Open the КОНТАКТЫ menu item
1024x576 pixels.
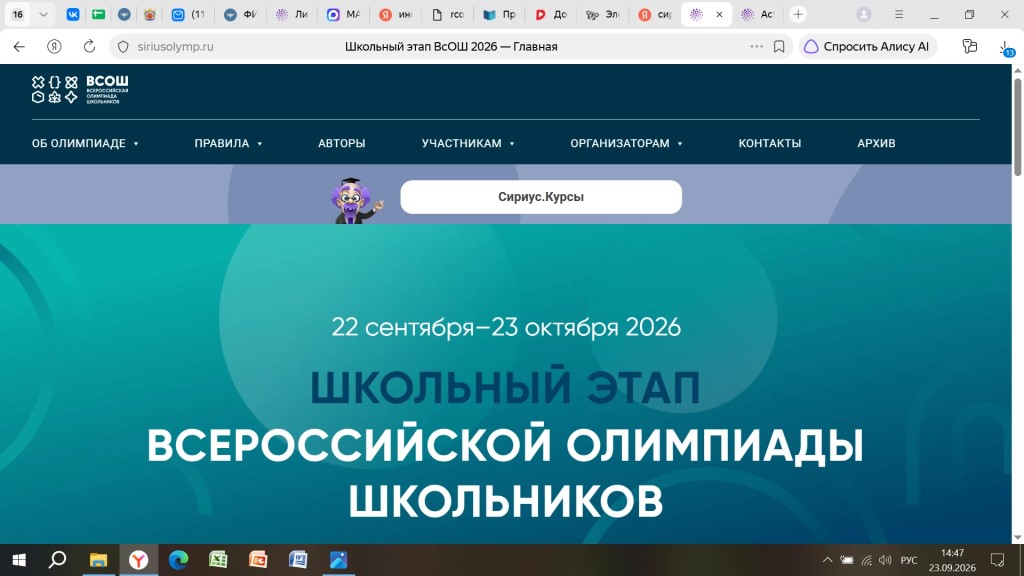(x=769, y=143)
